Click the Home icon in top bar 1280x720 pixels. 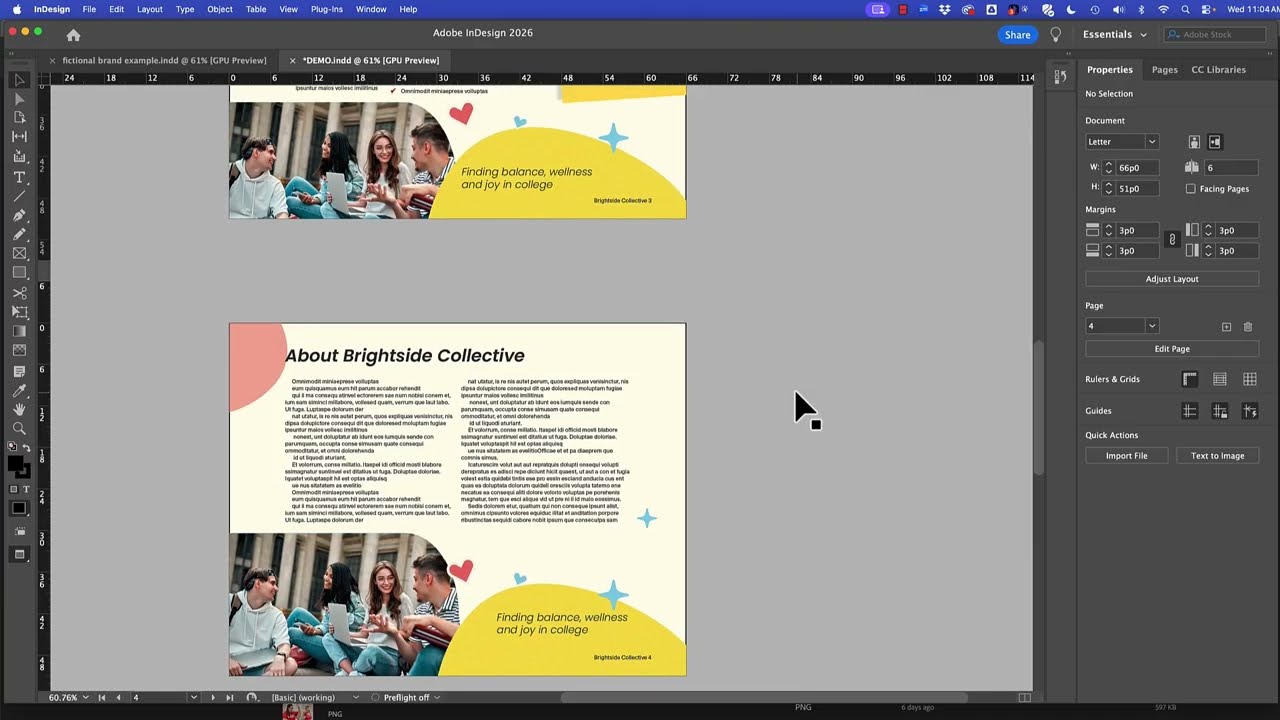(73, 35)
